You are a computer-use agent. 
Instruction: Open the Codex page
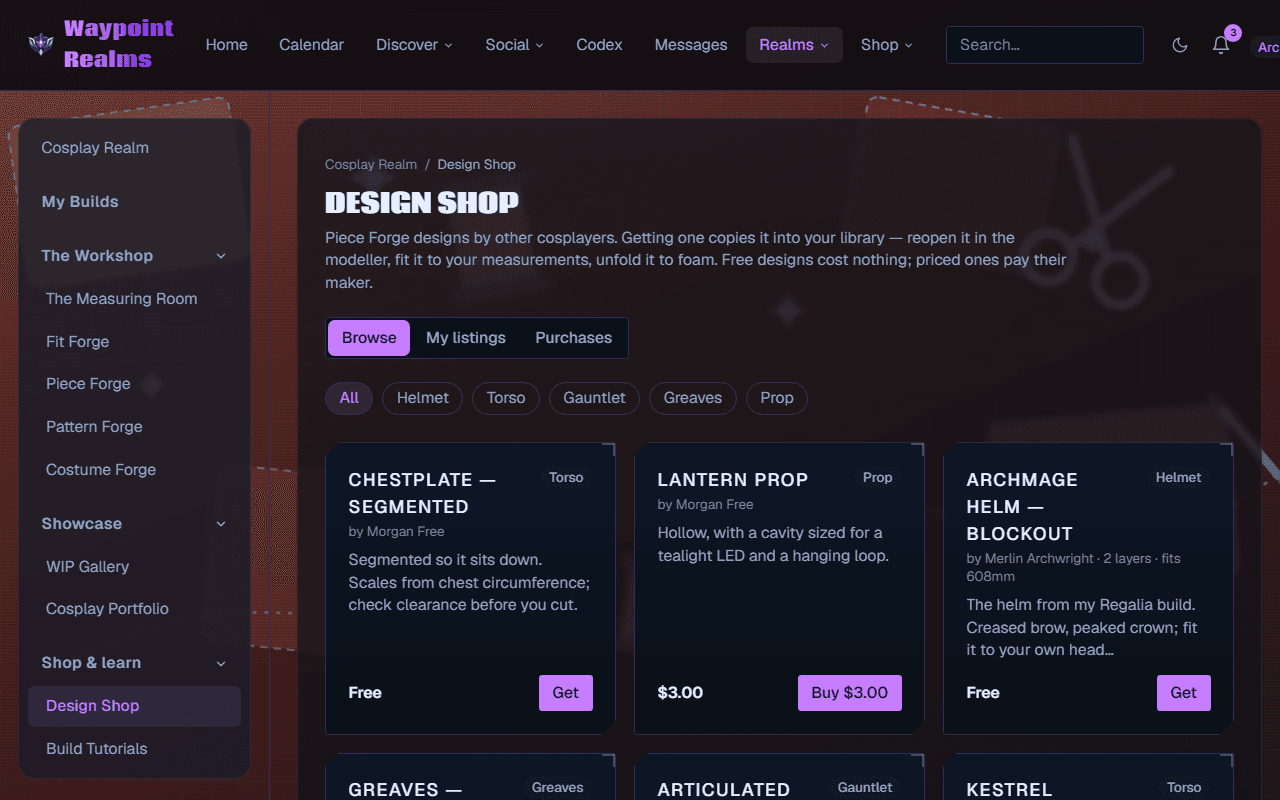[x=599, y=45]
